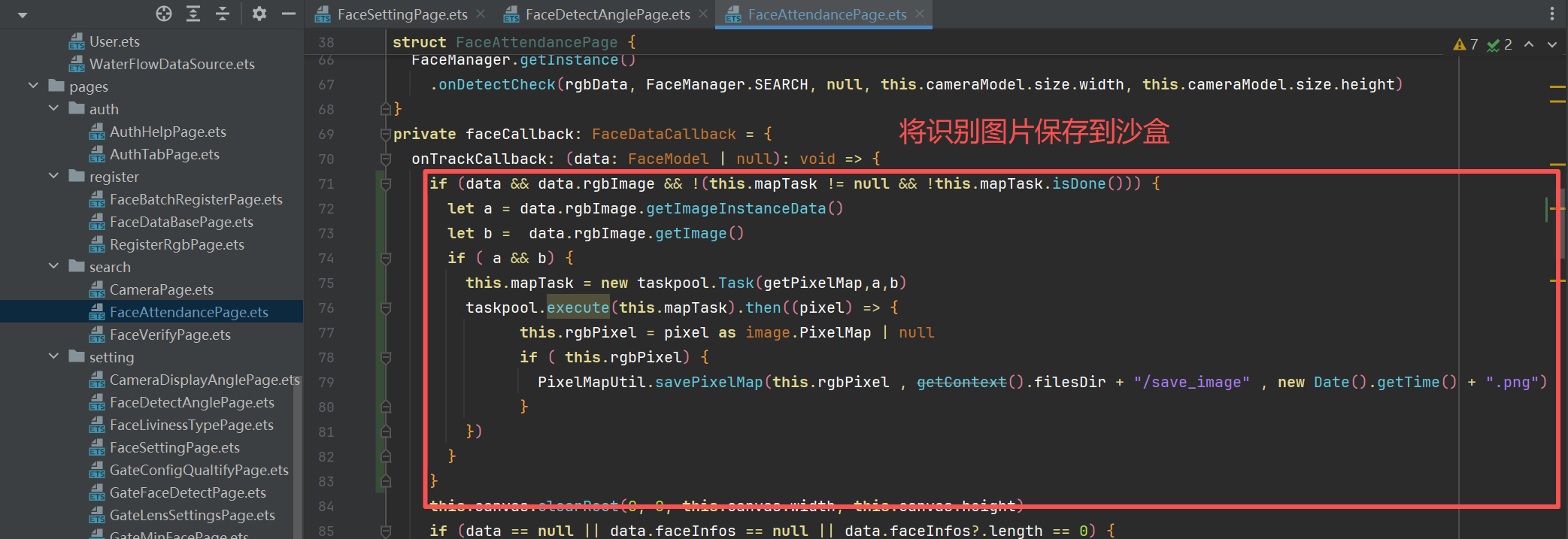Fold the rgbPixel if block at line 78
The width and height of the screenshot is (1568, 539).
click(x=386, y=357)
